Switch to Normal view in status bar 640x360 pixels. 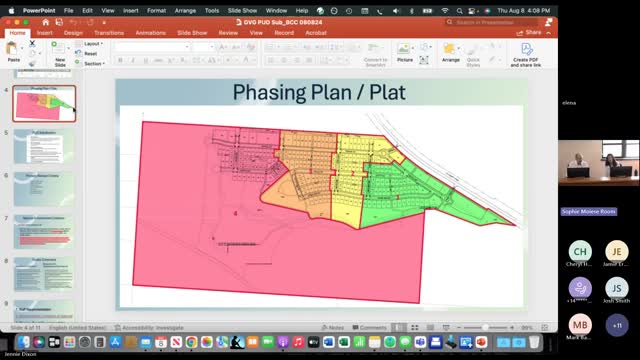398,327
